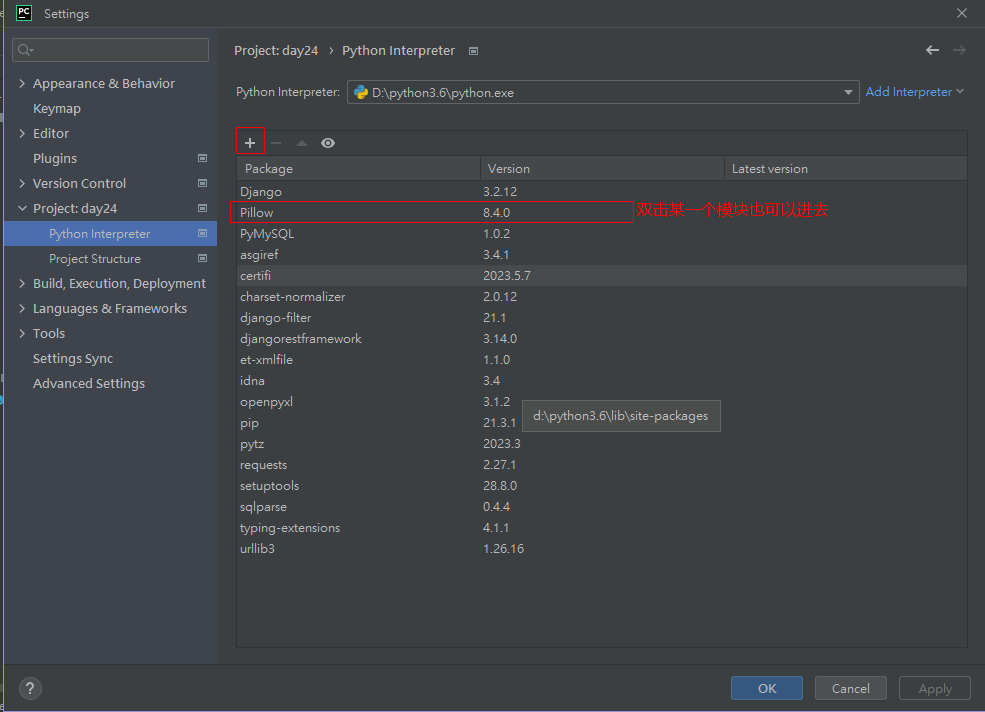
Task: Click the Cancel button
Action: click(851, 688)
